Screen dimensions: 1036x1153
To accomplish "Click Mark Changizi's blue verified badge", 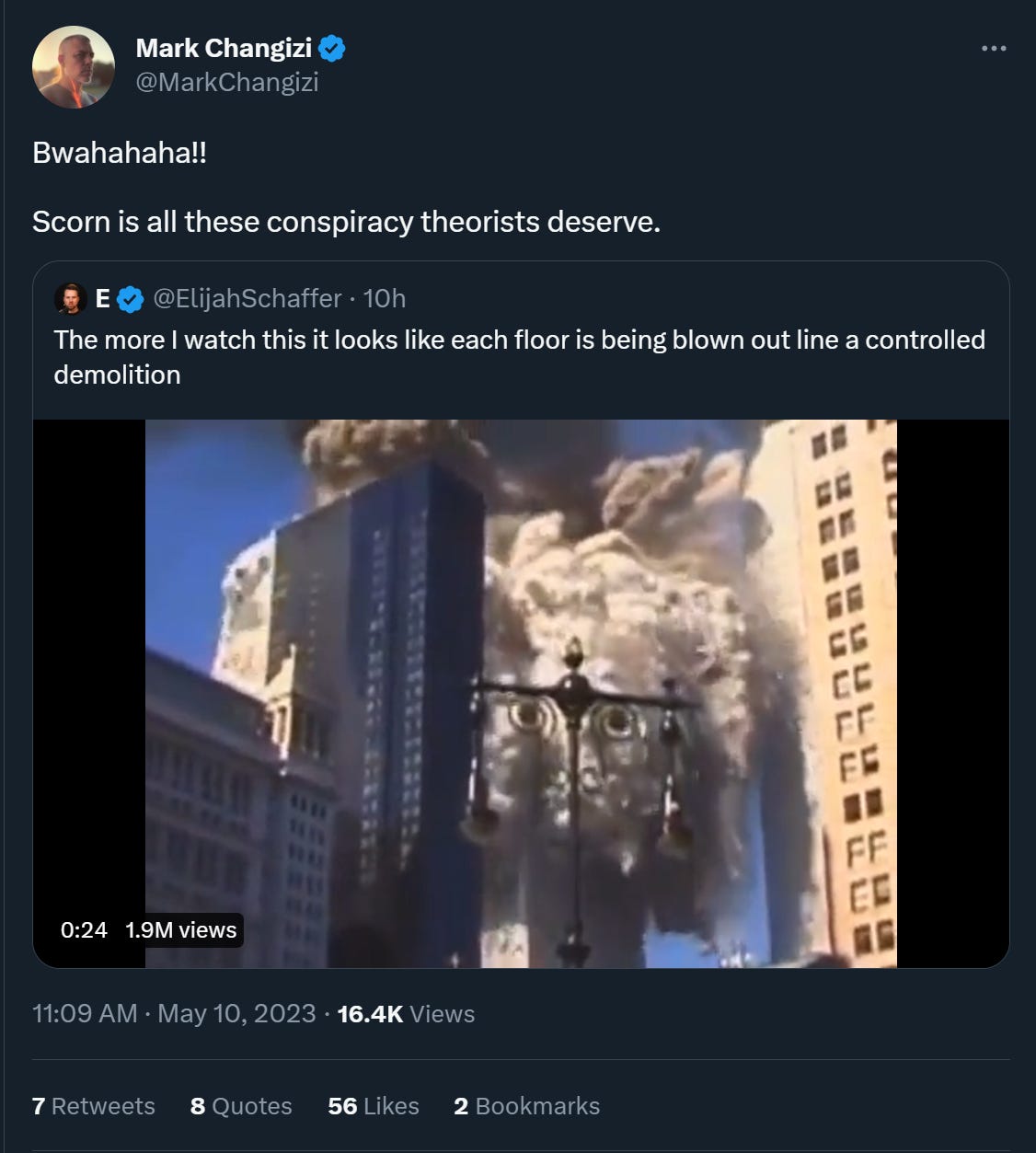I will click(332, 48).
